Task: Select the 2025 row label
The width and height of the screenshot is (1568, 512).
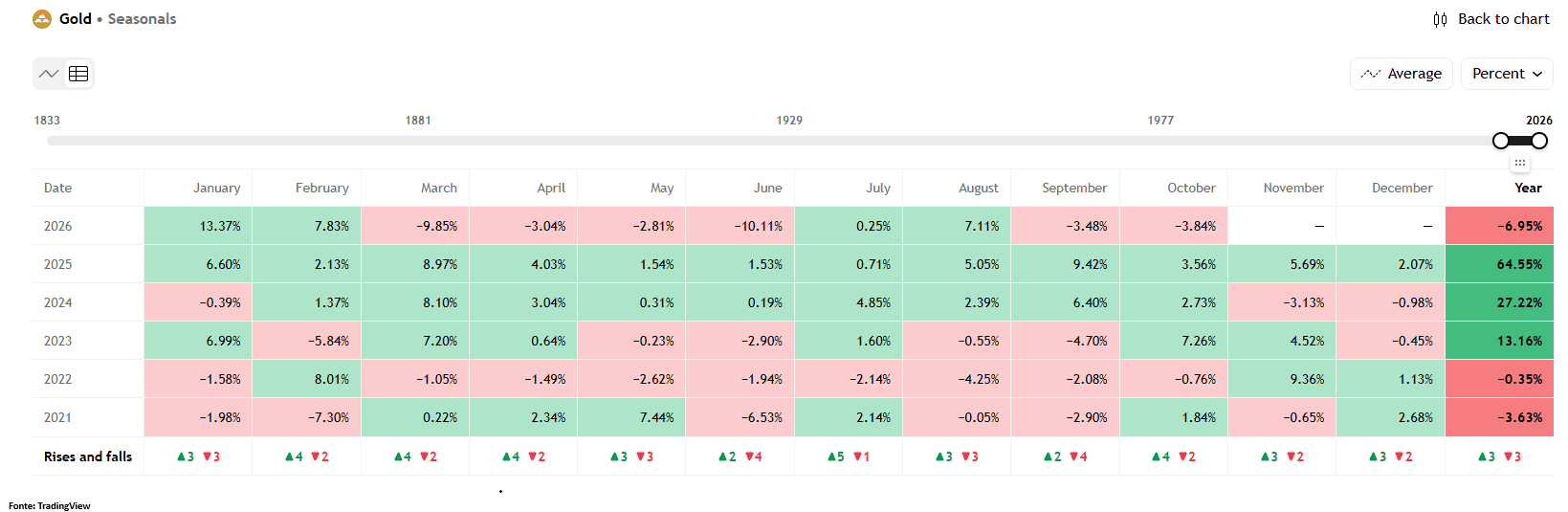Action: pos(57,264)
